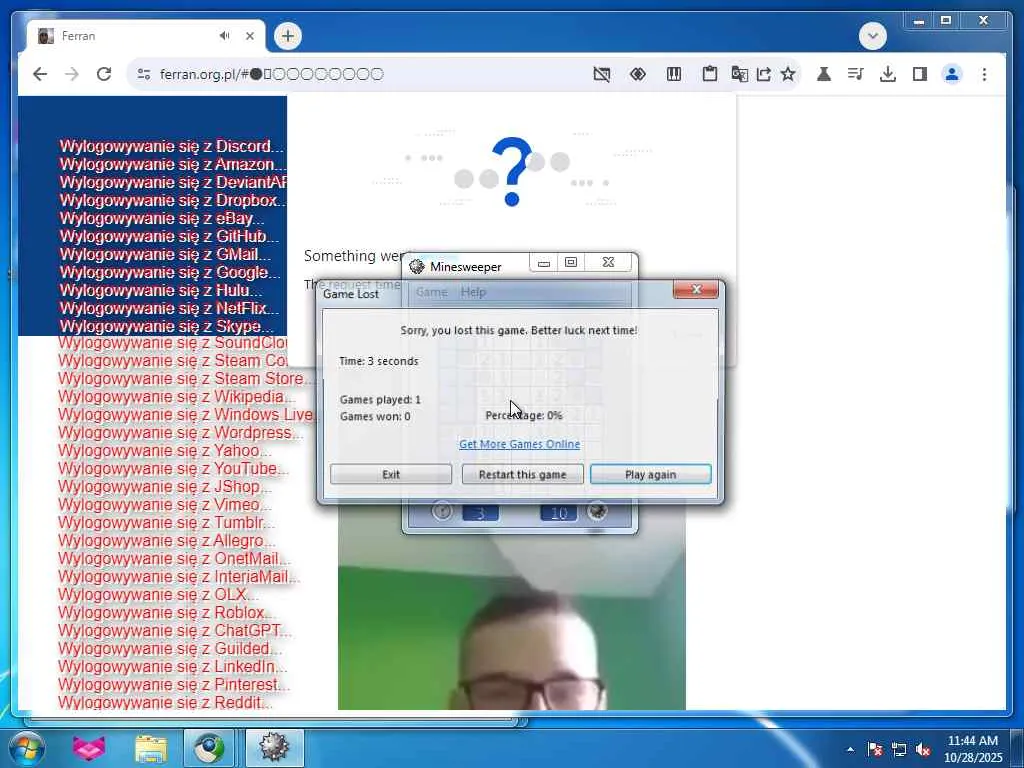
Task: Show hidden system tray icons
Action: coord(850,750)
